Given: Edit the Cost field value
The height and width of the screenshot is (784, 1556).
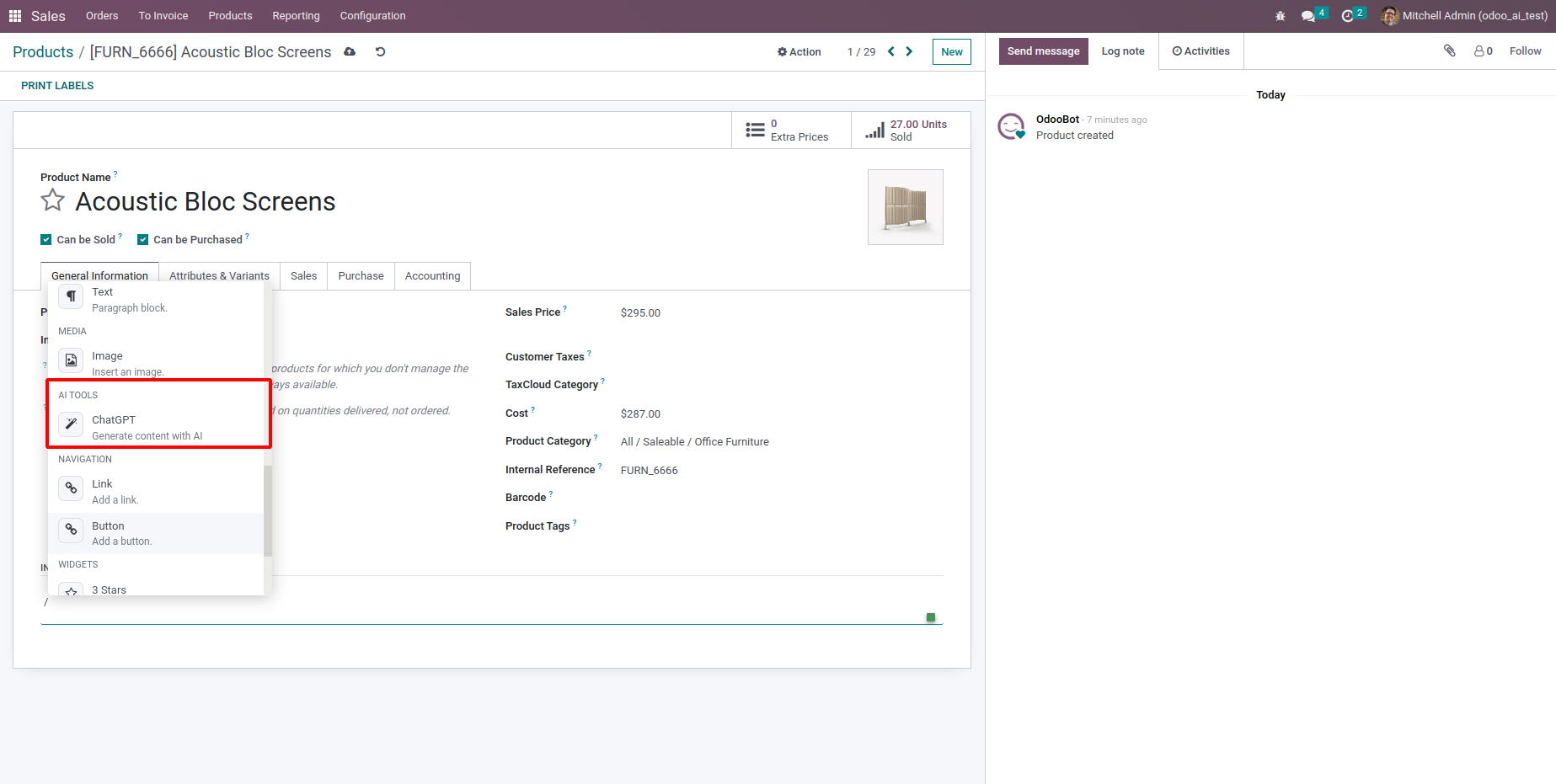Looking at the screenshot, I should (781, 414).
